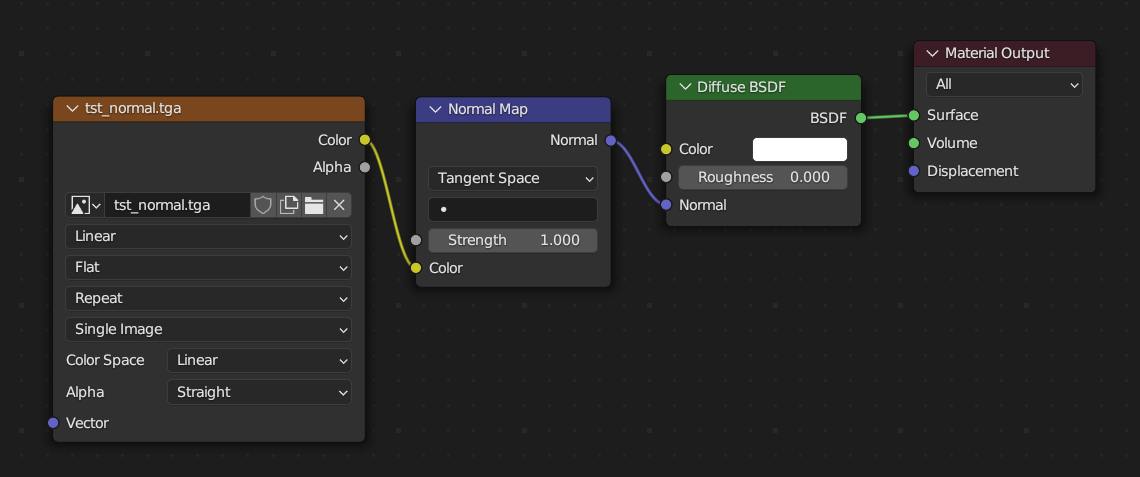Open the Alpha Straight dropdown
Image resolution: width=1140 pixels, height=477 pixels.
[x=260, y=392]
